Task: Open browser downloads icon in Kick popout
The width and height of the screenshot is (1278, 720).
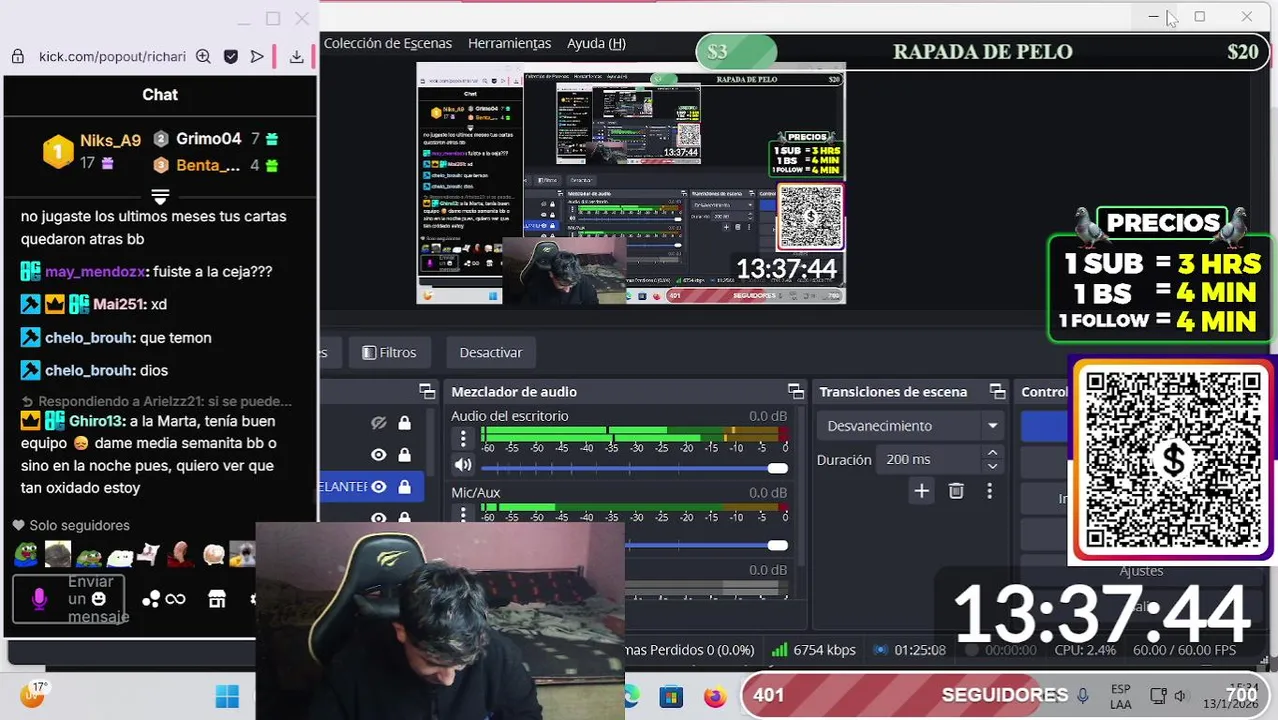Action: 296,57
